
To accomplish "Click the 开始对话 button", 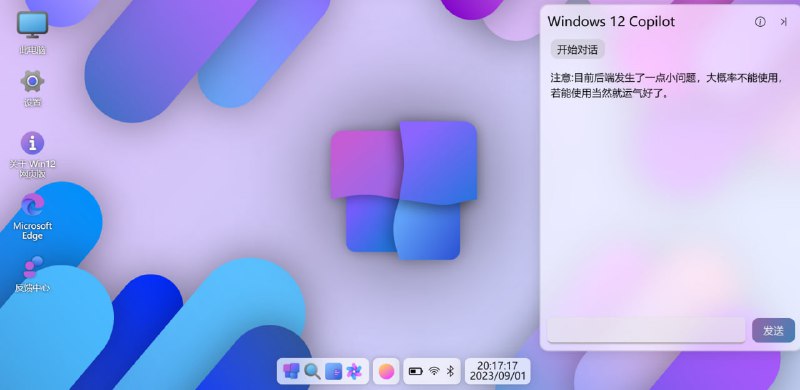I will coord(578,50).
